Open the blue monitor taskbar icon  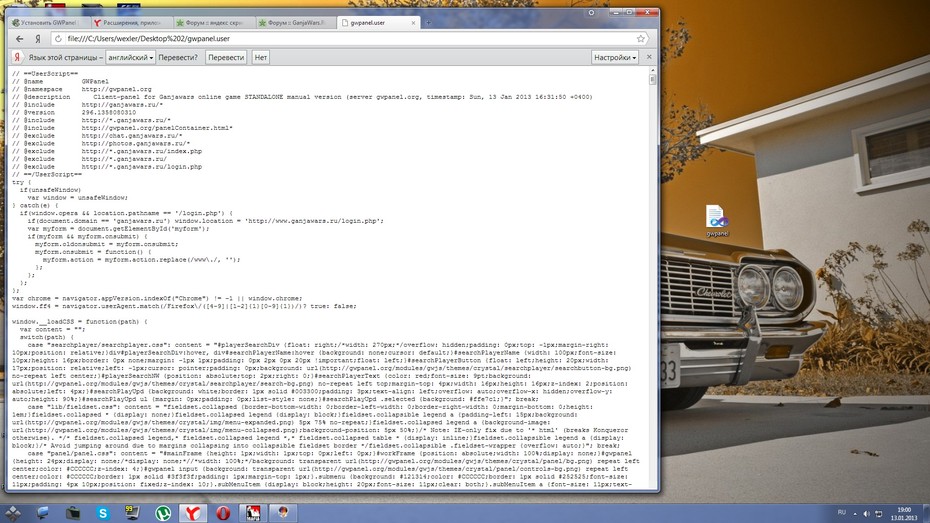[x=43, y=513]
